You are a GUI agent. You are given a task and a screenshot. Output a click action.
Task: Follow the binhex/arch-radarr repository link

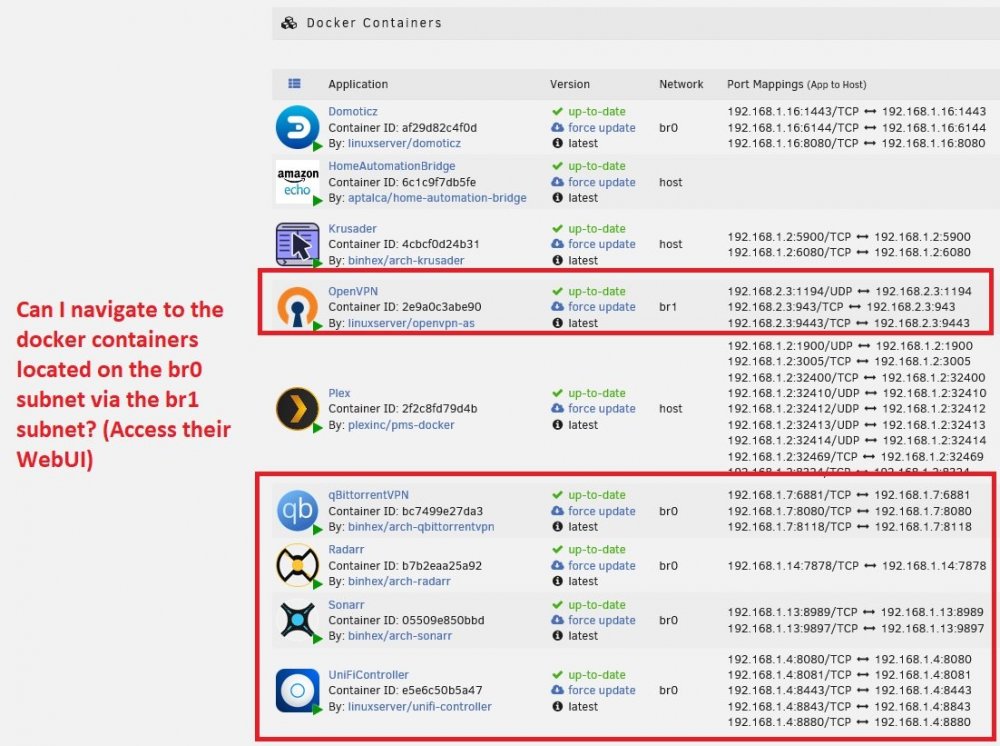coord(399,581)
